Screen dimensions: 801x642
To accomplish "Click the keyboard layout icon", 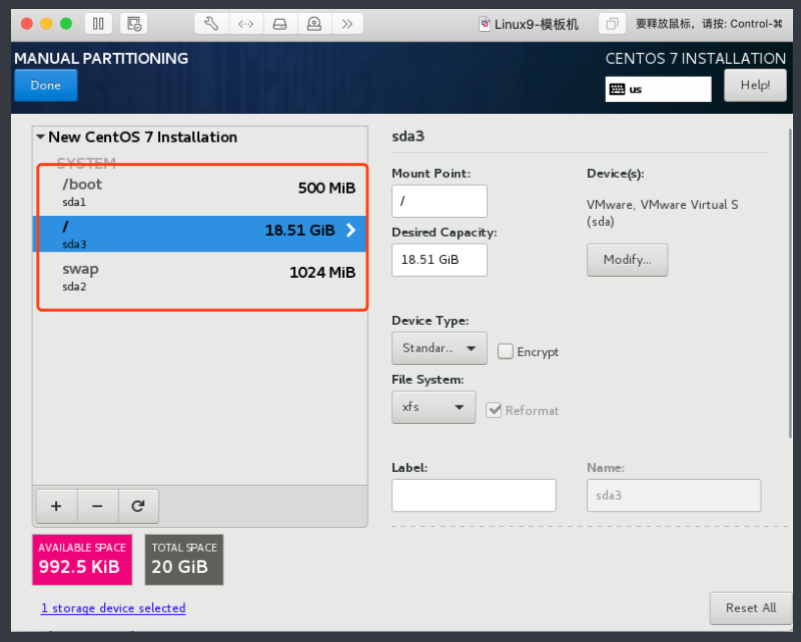I will click(617, 89).
